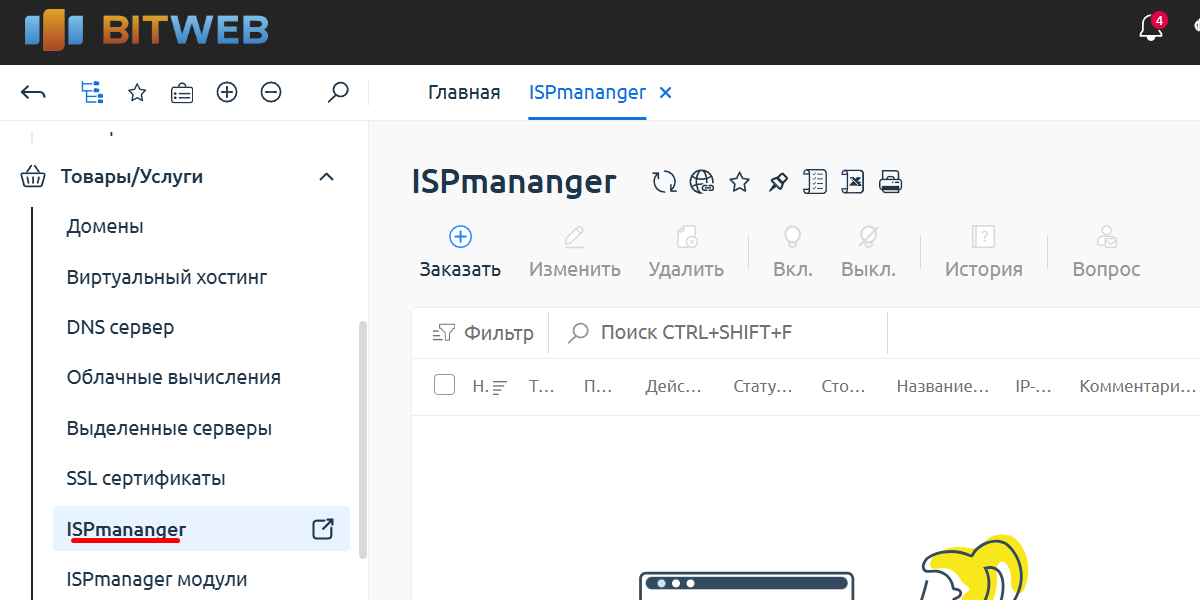Screen dimensions: 1200x600
Task: Toggle the menu tree view icon
Action: (92, 93)
